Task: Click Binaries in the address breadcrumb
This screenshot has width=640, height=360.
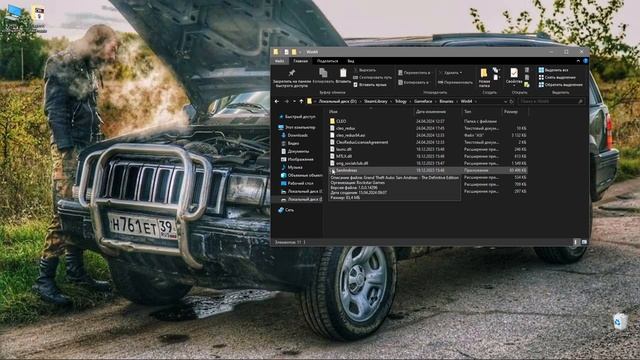Action: [x=446, y=101]
